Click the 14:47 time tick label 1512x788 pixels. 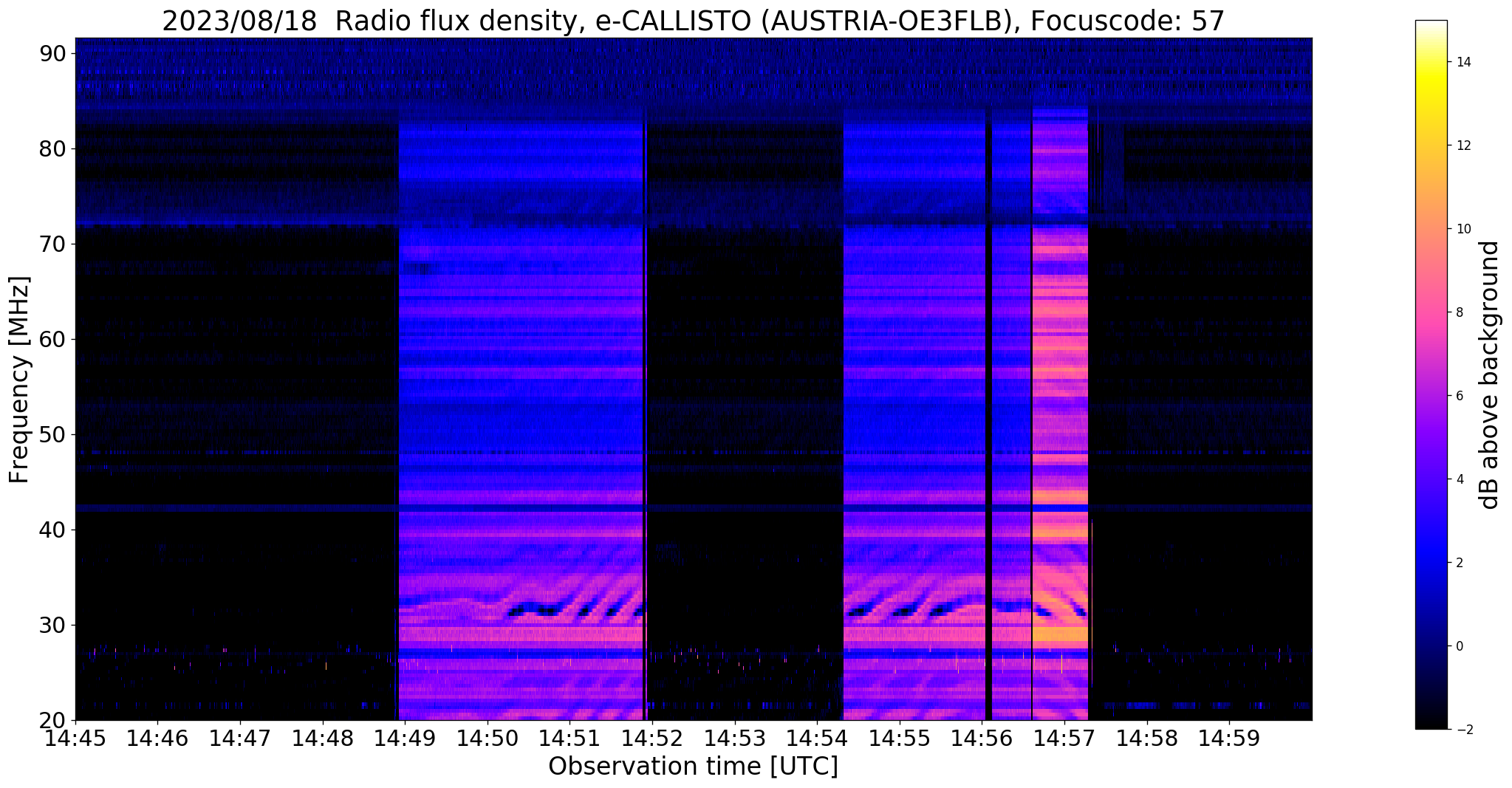pyautogui.click(x=240, y=738)
